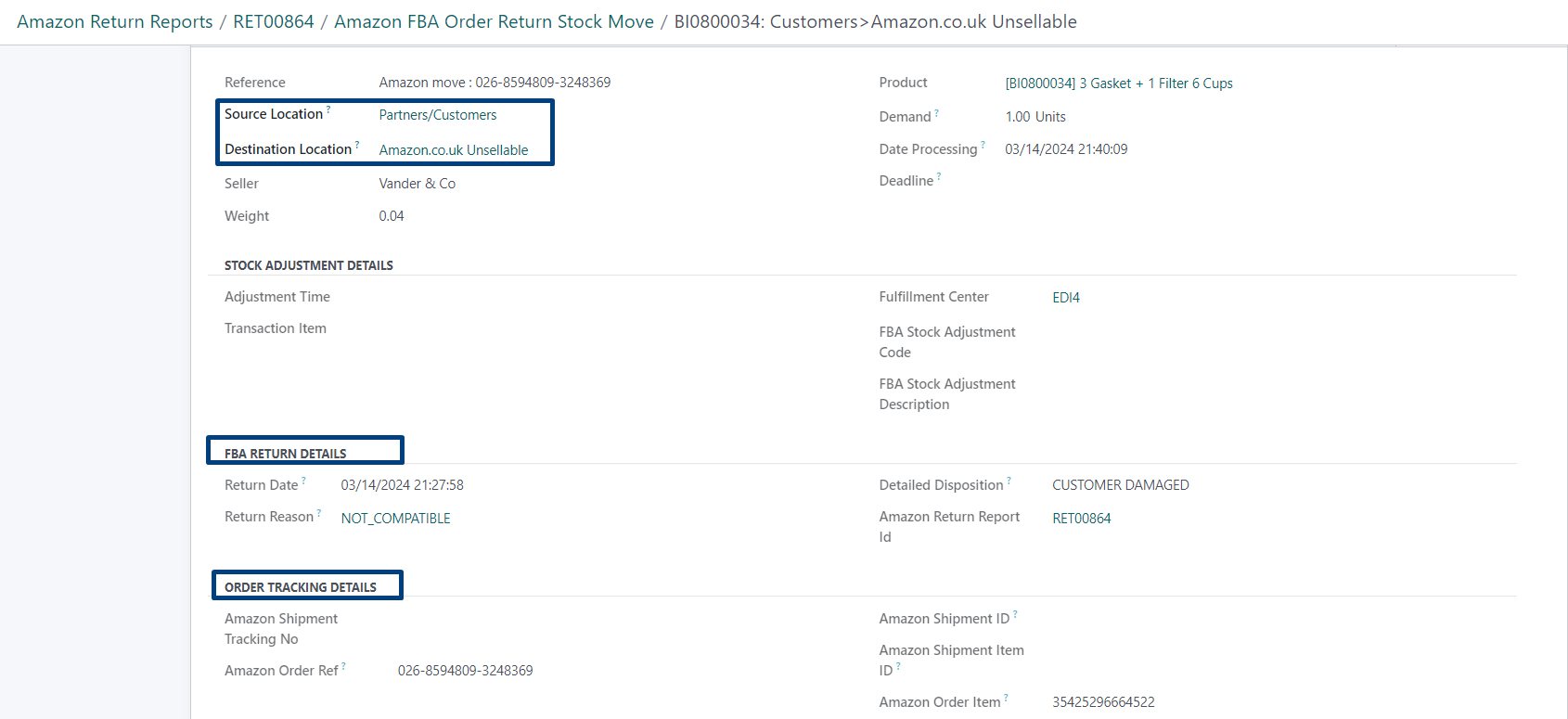This screenshot has width=1568, height=719.
Task: Select weight value 0.04
Action: (392, 216)
